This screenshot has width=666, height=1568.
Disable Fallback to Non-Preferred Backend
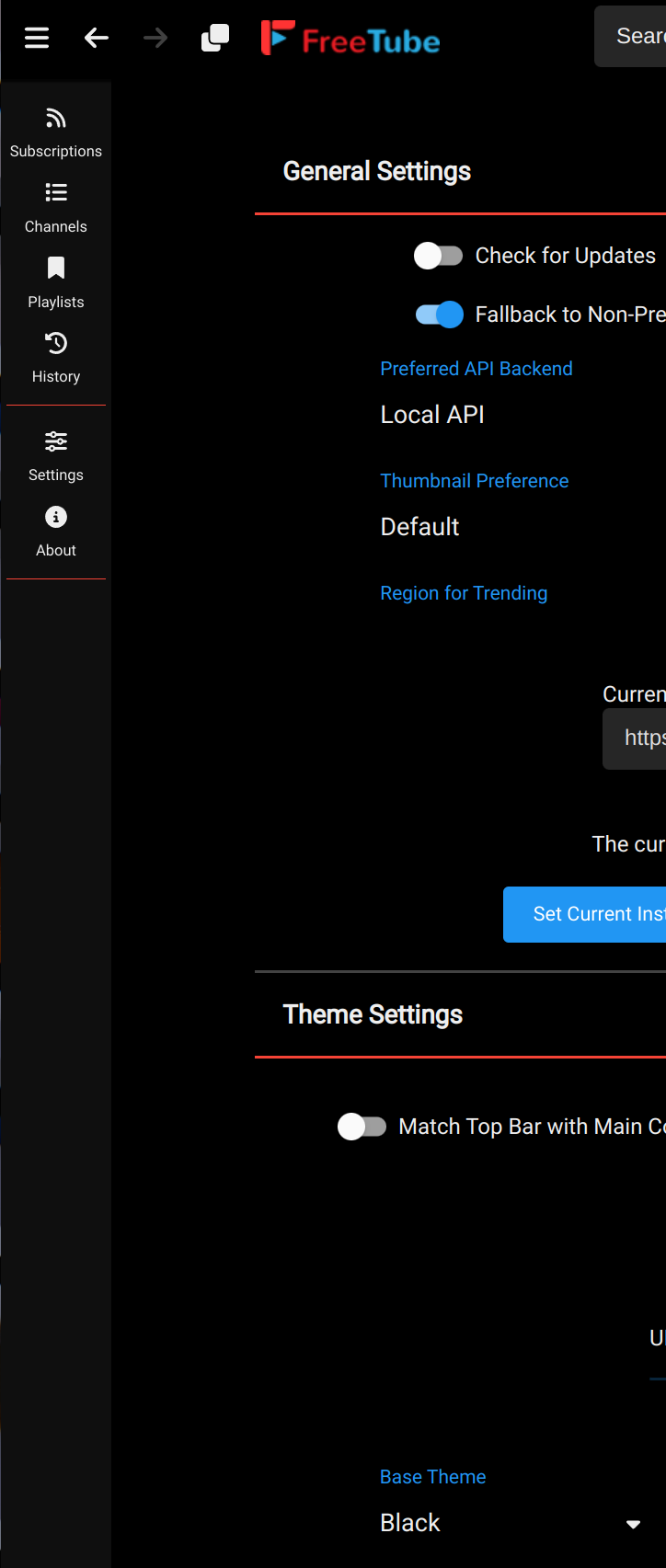(x=439, y=315)
